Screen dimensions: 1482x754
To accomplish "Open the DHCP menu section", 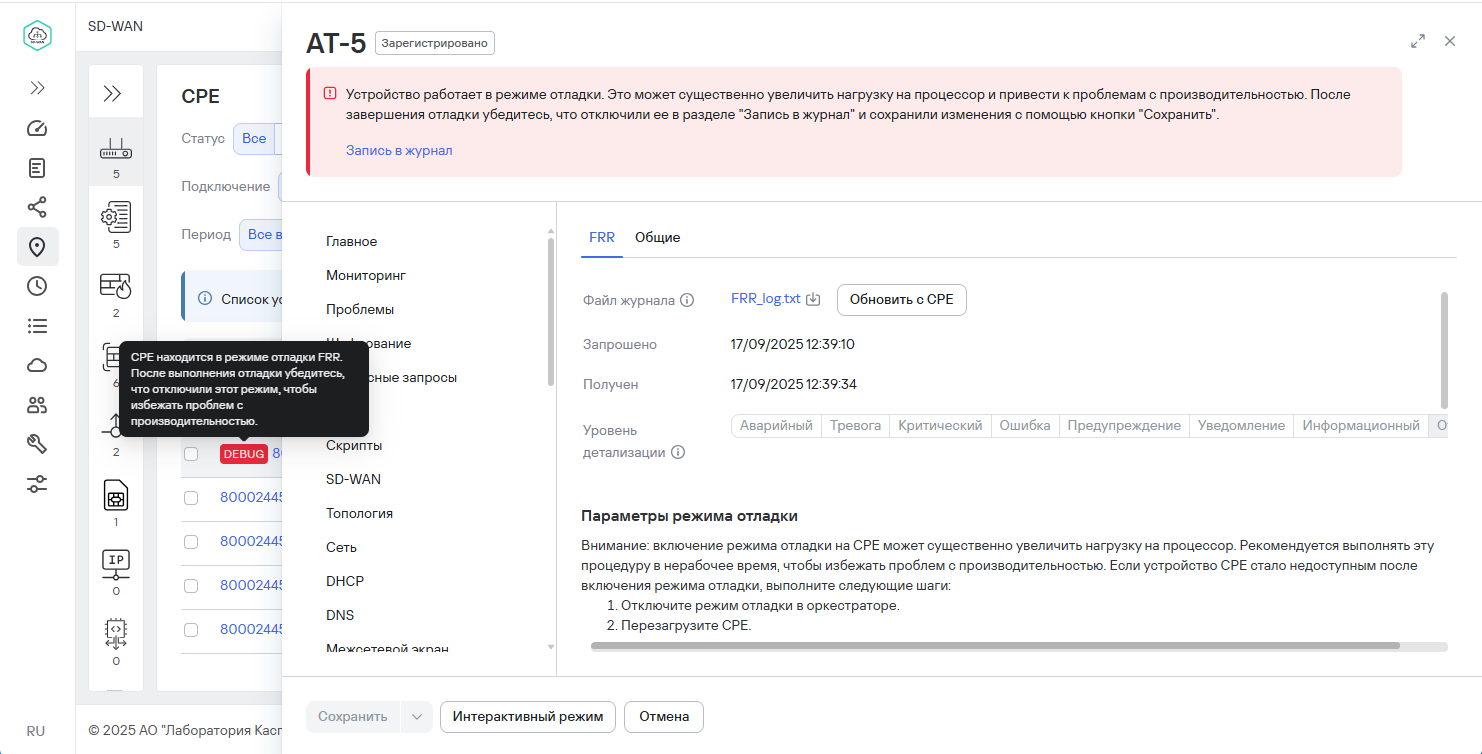I will point(345,581).
